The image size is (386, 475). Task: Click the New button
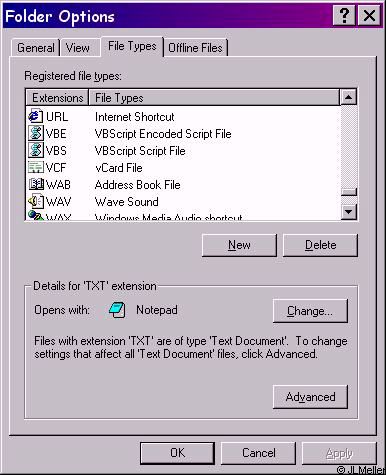239,245
